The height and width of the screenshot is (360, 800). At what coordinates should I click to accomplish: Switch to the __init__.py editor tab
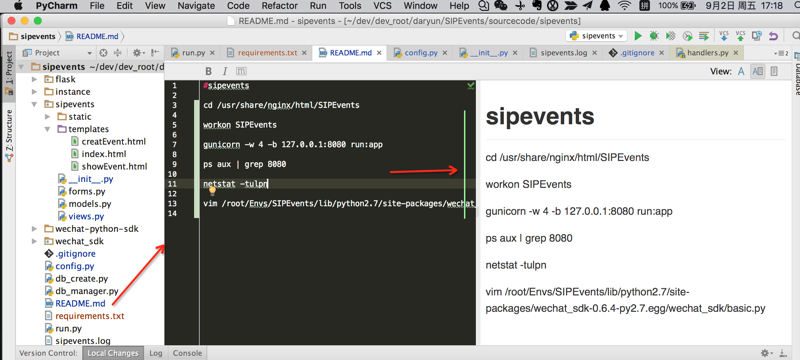[x=488, y=53]
